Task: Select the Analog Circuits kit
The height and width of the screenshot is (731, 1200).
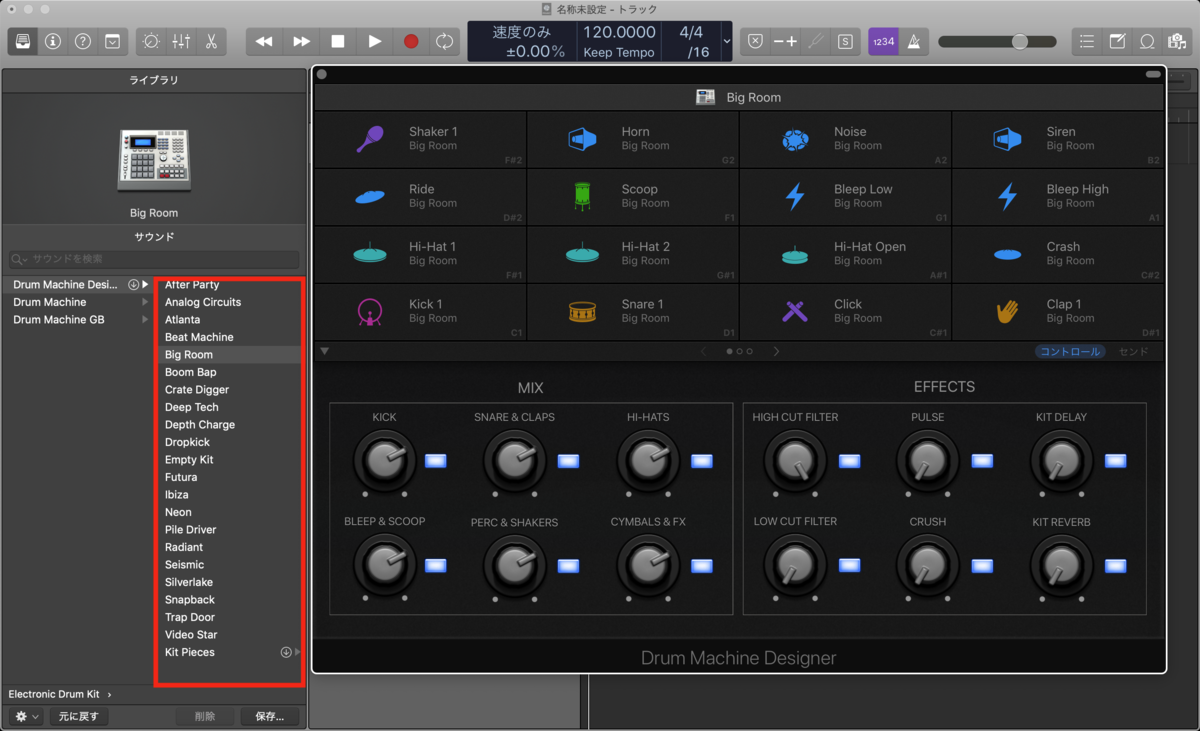Action: (x=203, y=302)
